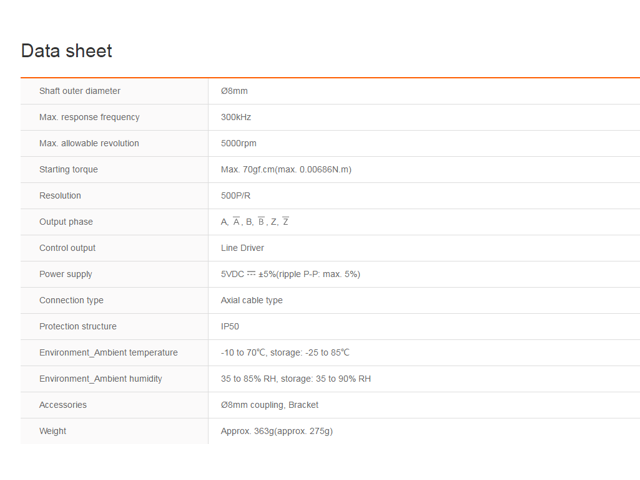
Task: Select the Shaft outer diameter label
Action: pos(80,91)
